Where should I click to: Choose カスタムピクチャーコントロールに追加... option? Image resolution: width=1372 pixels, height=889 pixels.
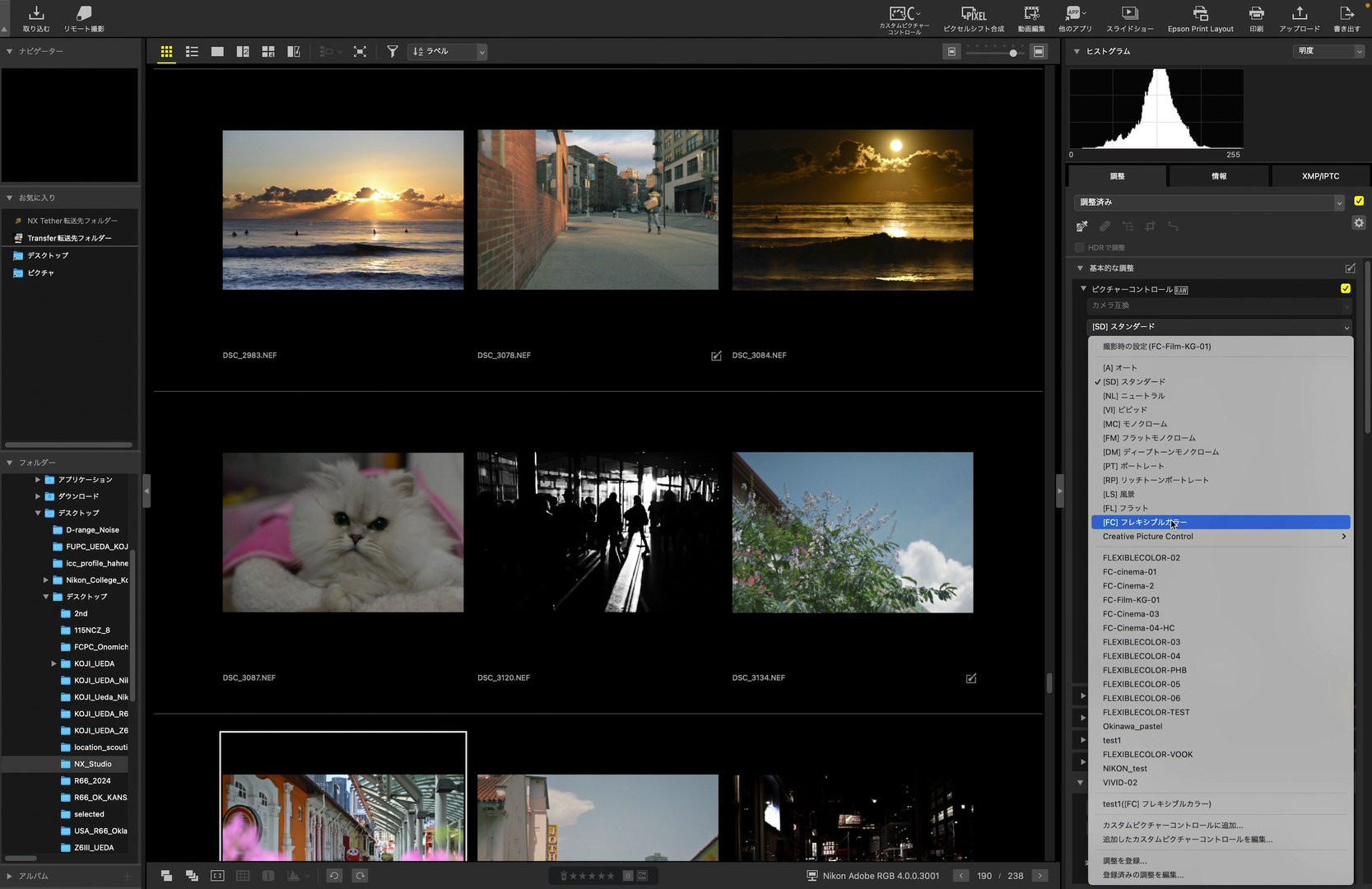click(1173, 826)
